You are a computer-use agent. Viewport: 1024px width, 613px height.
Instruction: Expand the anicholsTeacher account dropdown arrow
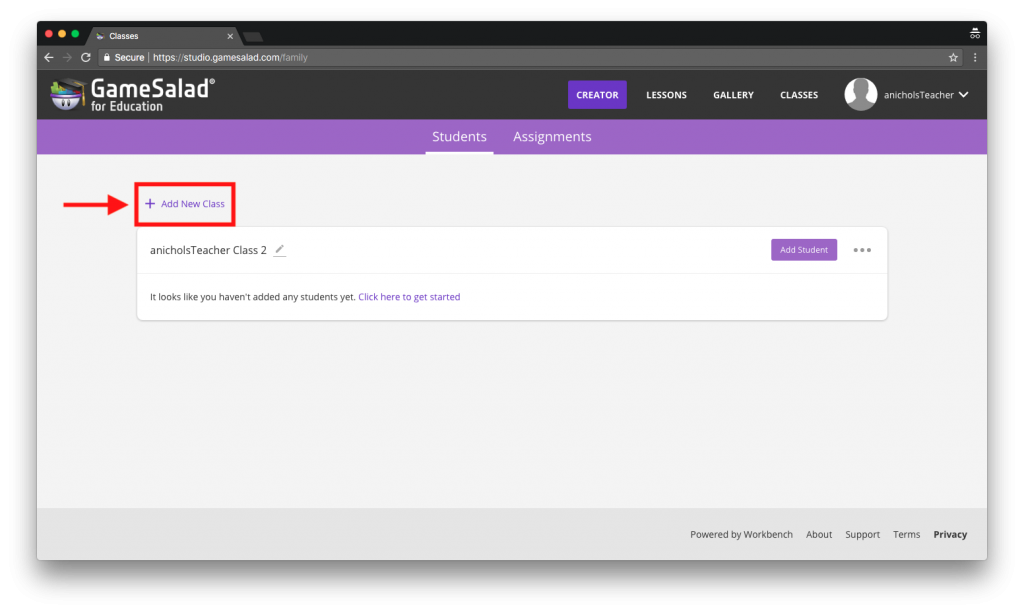pyautogui.click(x=963, y=95)
